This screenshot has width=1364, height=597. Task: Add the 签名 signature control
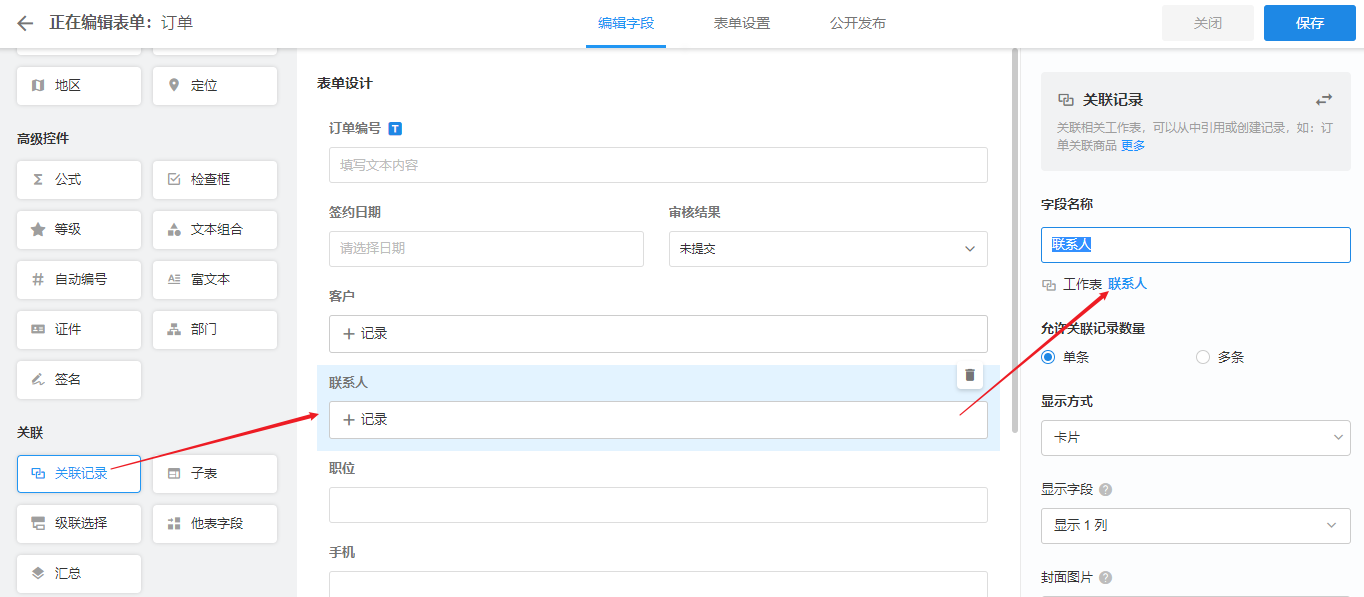79,380
